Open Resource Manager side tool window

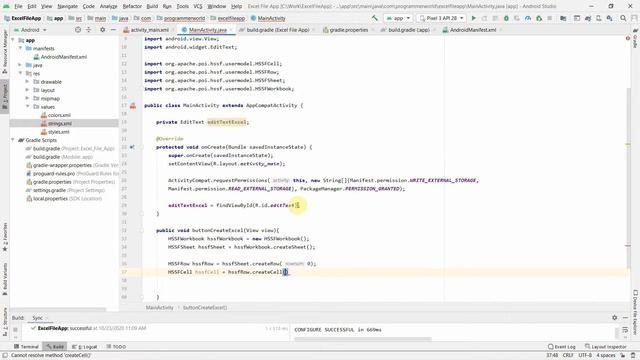5,52
